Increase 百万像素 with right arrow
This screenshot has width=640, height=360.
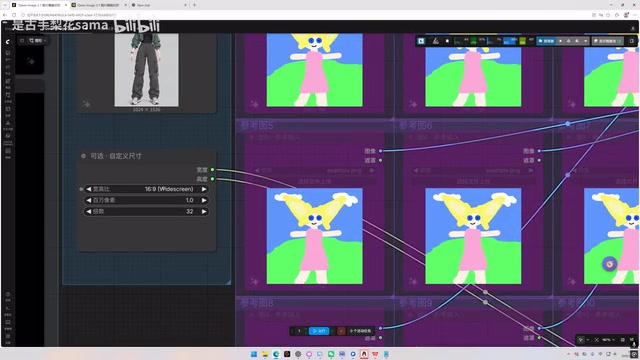[204, 200]
